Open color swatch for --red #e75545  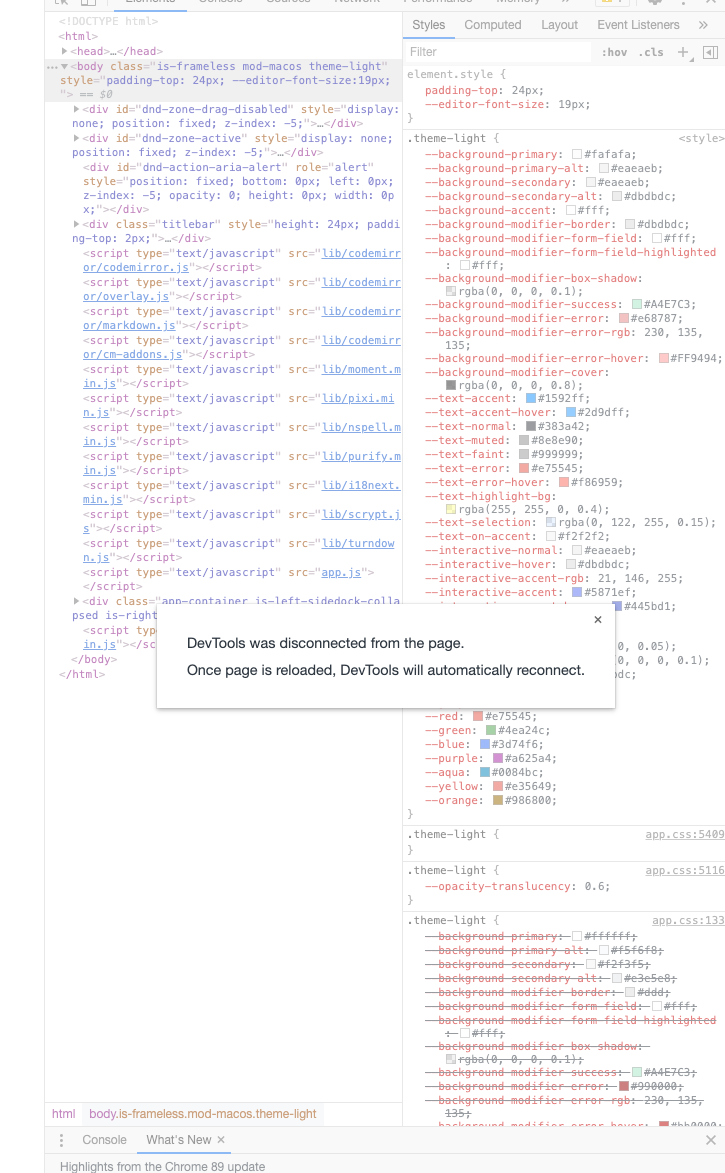click(x=477, y=717)
